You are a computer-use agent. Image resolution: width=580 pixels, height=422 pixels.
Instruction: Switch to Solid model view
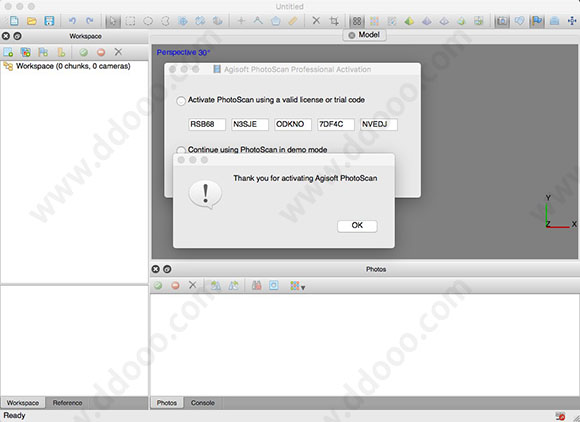click(426, 21)
